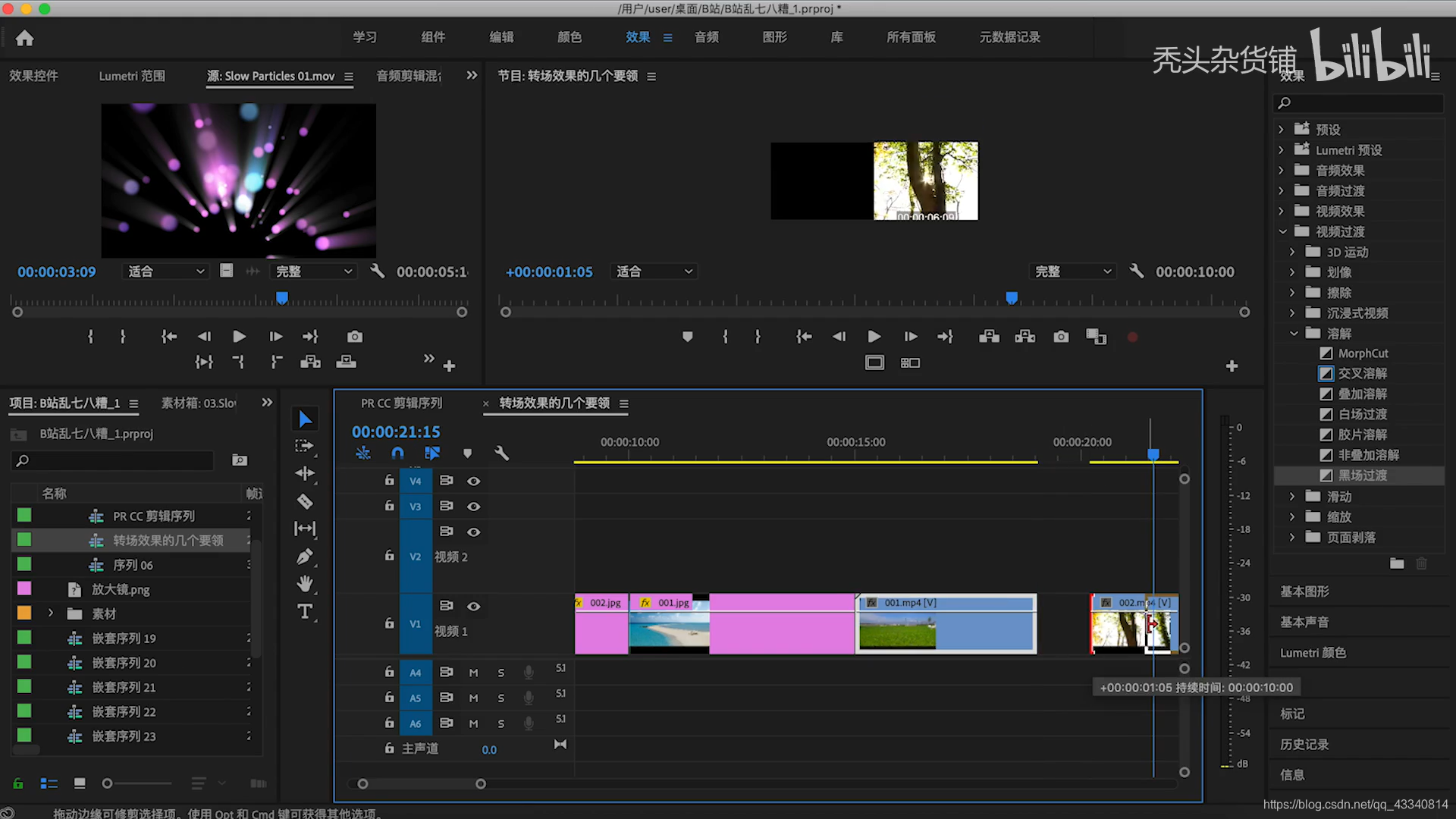This screenshot has height=819, width=1456.
Task: Click Export Frame camera in Program monitor
Action: click(1061, 337)
